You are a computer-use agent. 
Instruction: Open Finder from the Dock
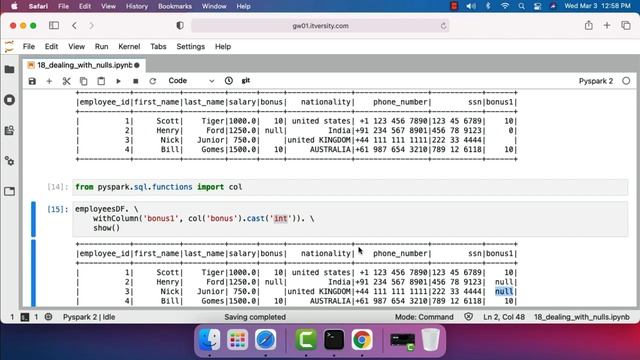tap(210, 340)
